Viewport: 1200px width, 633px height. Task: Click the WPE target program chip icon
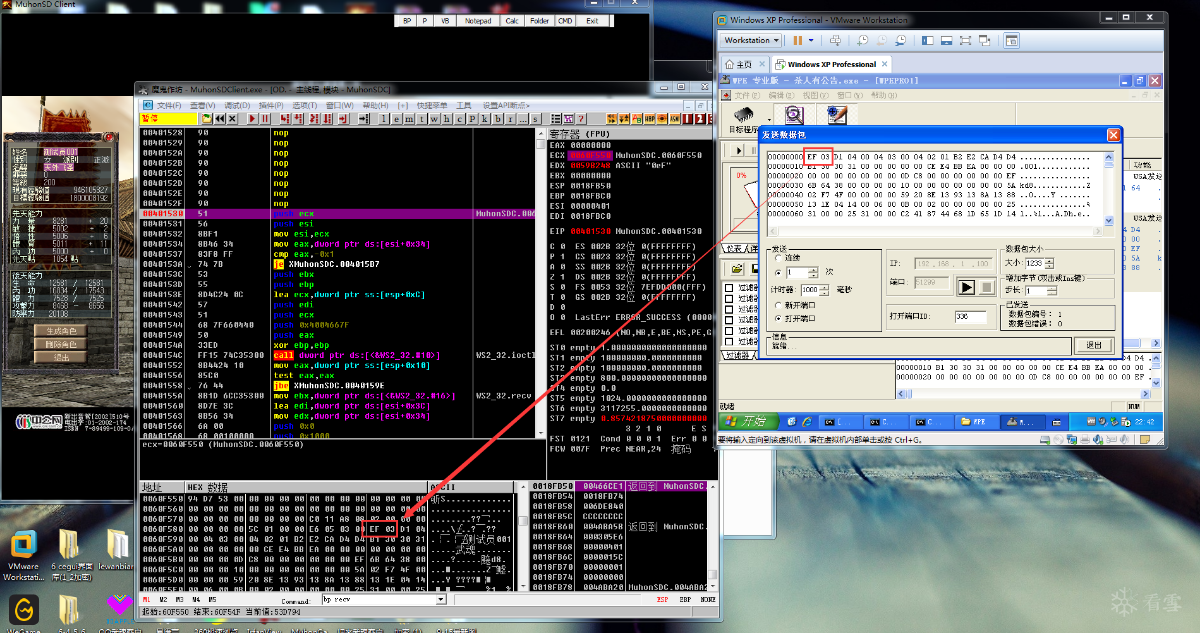745,115
